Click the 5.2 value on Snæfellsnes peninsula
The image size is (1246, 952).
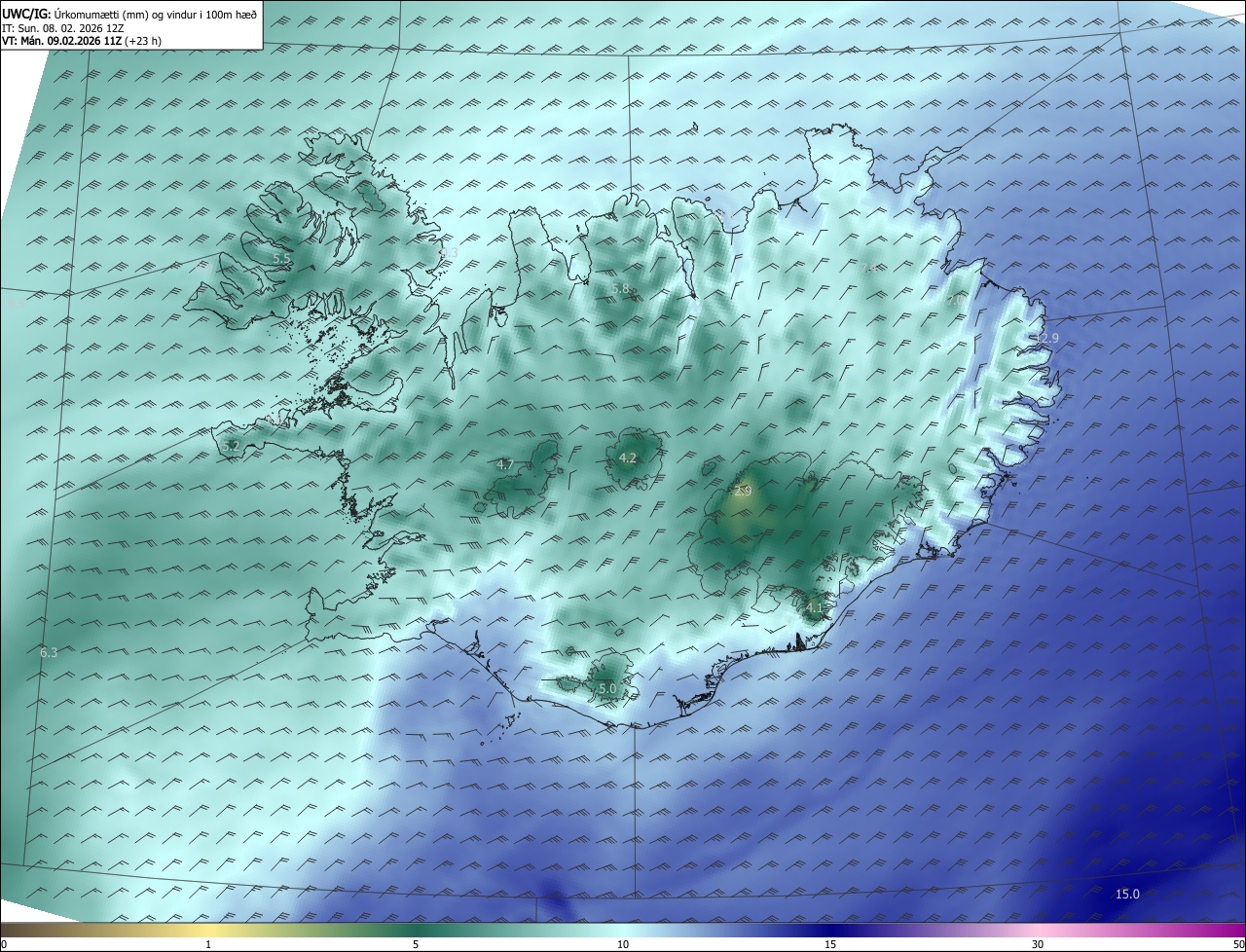pos(231,446)
